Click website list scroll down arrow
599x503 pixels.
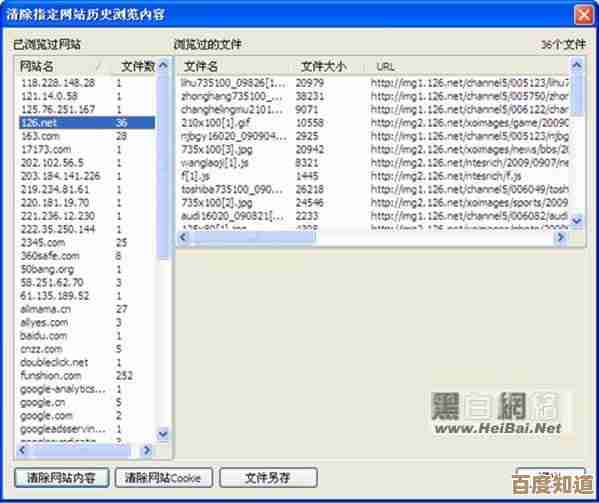point(163,434)
